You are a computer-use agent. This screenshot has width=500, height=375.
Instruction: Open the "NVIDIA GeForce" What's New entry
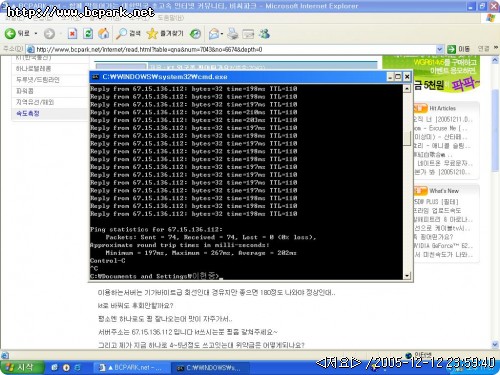point(442,246)
